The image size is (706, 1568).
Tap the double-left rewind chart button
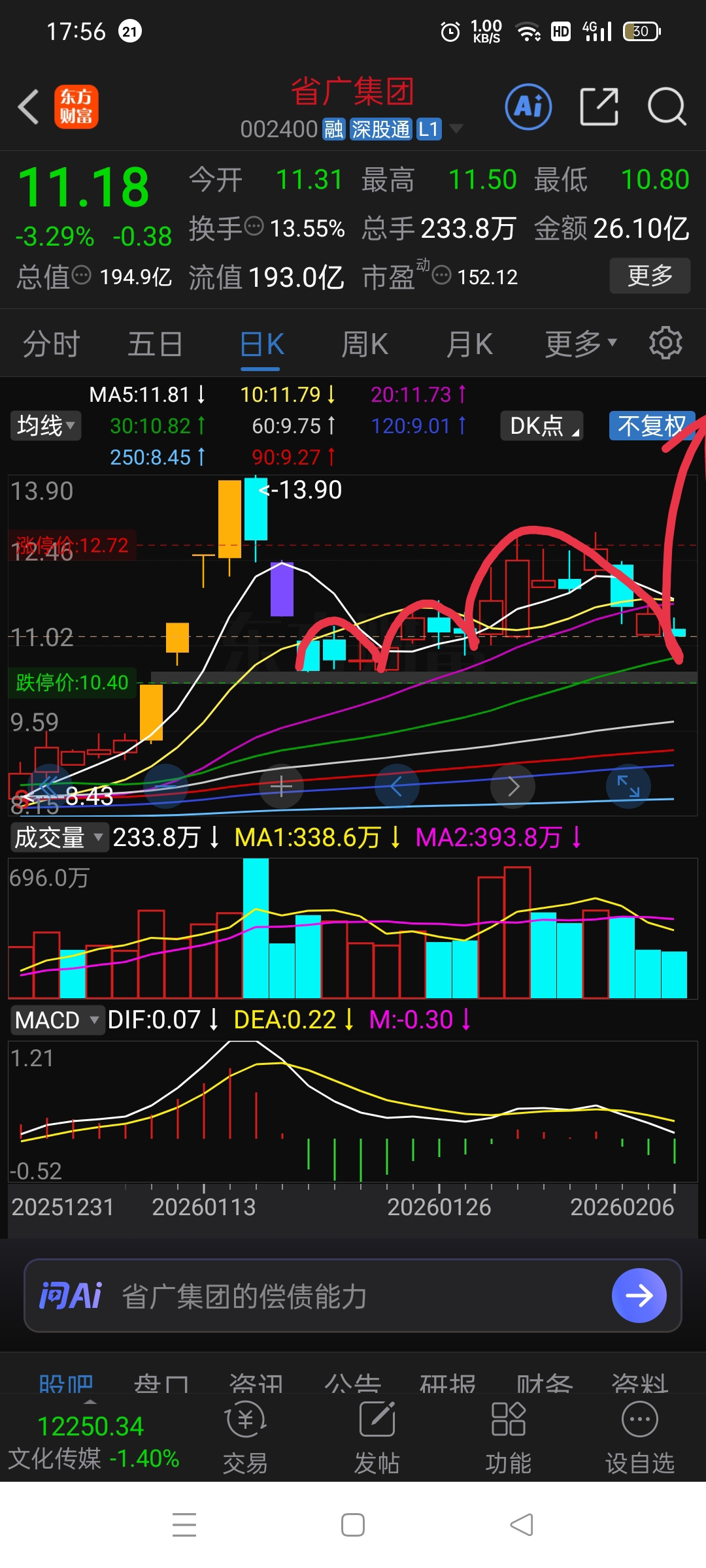coord(50,786)
